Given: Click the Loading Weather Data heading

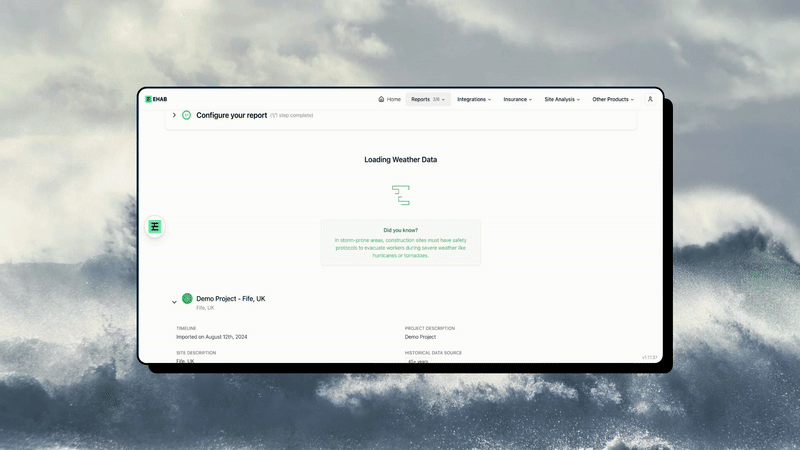Looking at the screenshot, I should pos(401,160).
